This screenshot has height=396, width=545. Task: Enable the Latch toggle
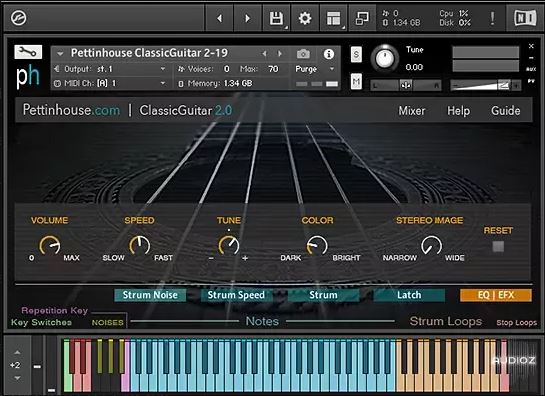click(x=409, y=295)
